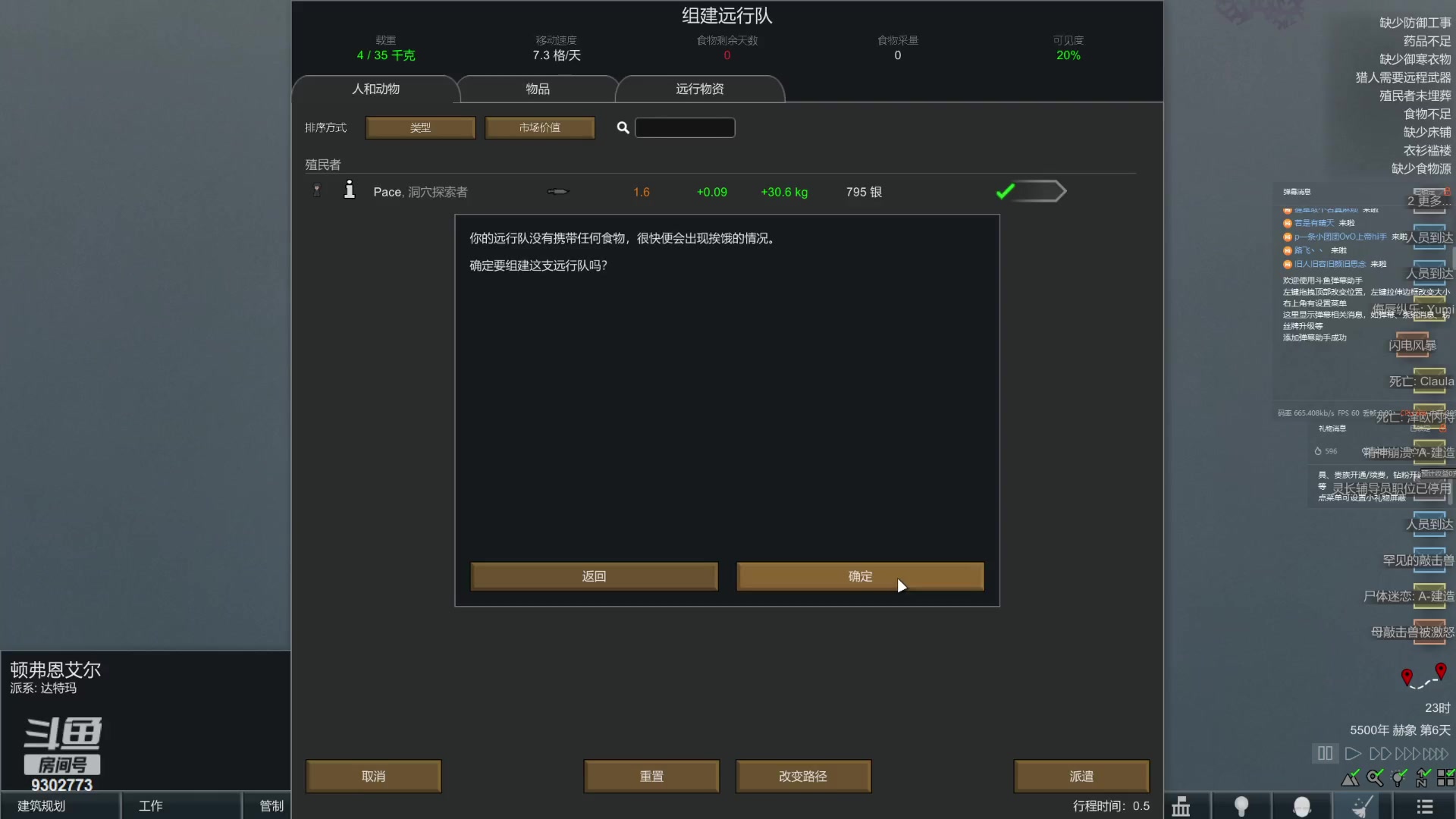Switch to the 人和动物 tab
1456x819 pixels.
pyautogui.click(x=375, y=89)
